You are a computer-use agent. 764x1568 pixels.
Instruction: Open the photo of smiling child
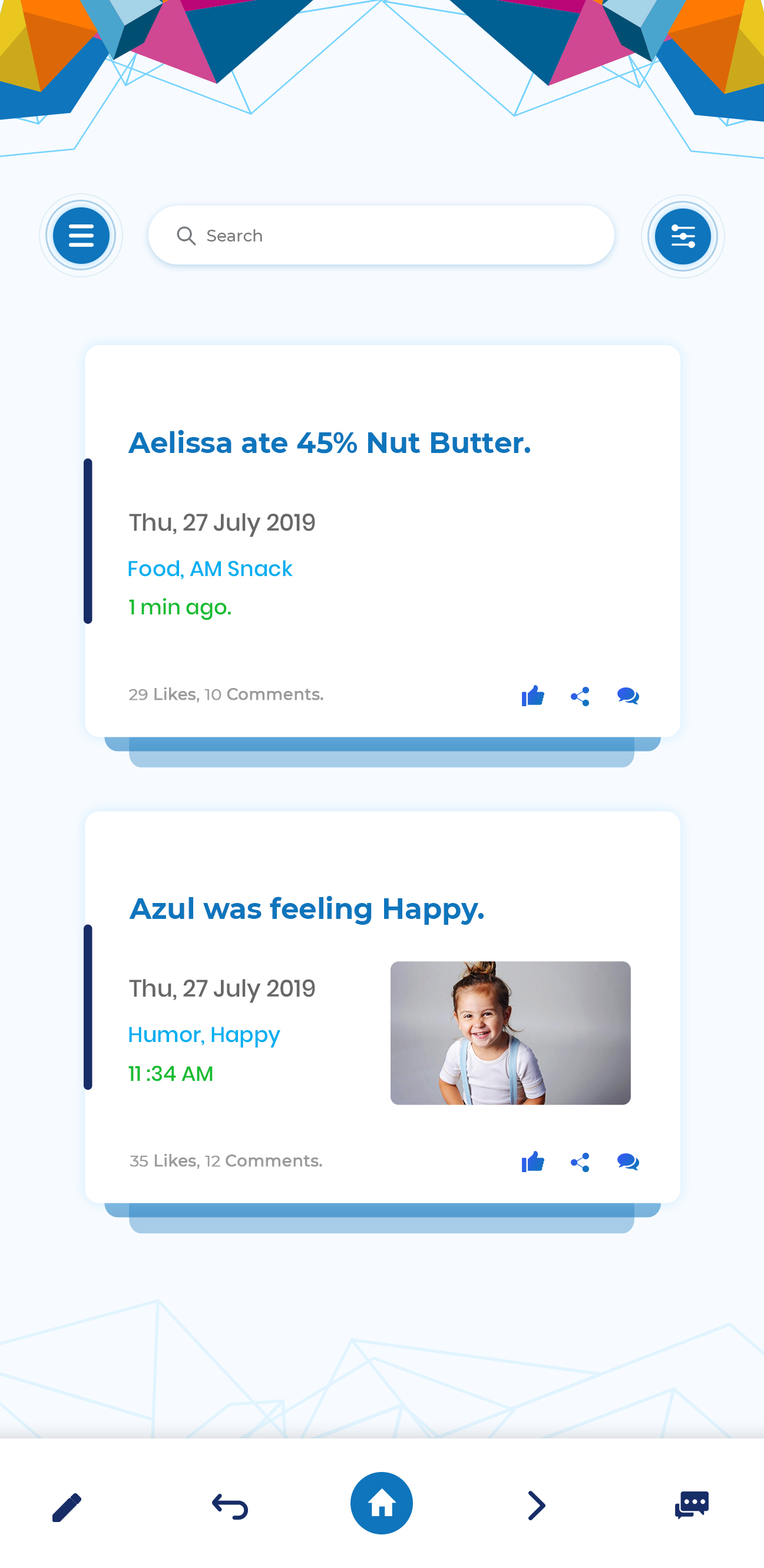(x=510, y=1033)
